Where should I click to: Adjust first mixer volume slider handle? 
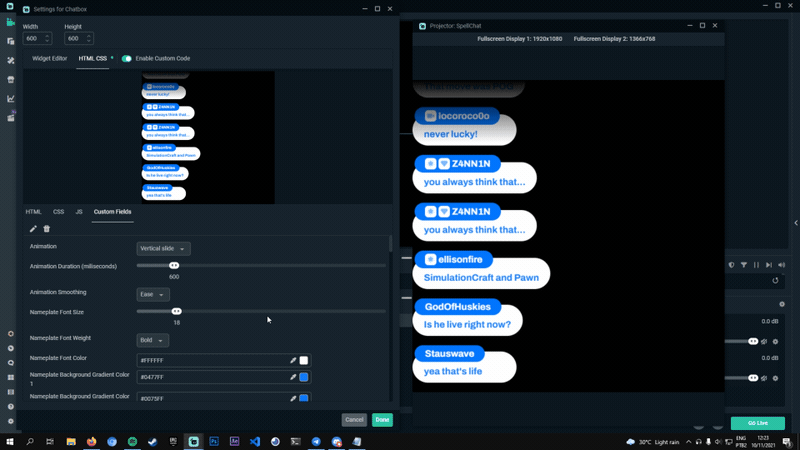pyautogui.click(x=753, y=341)
